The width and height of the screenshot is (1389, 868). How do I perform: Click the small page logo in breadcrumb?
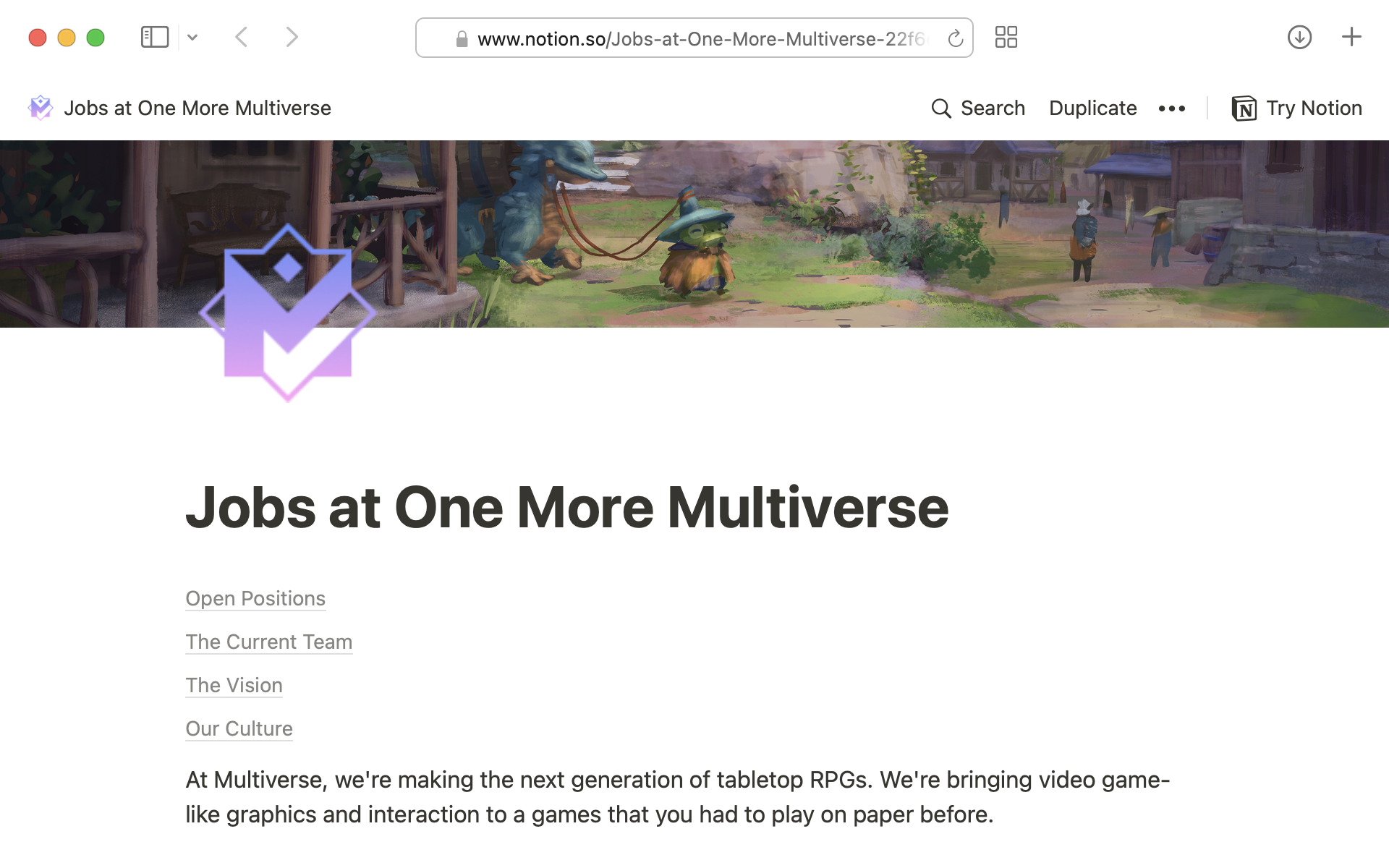41,108
